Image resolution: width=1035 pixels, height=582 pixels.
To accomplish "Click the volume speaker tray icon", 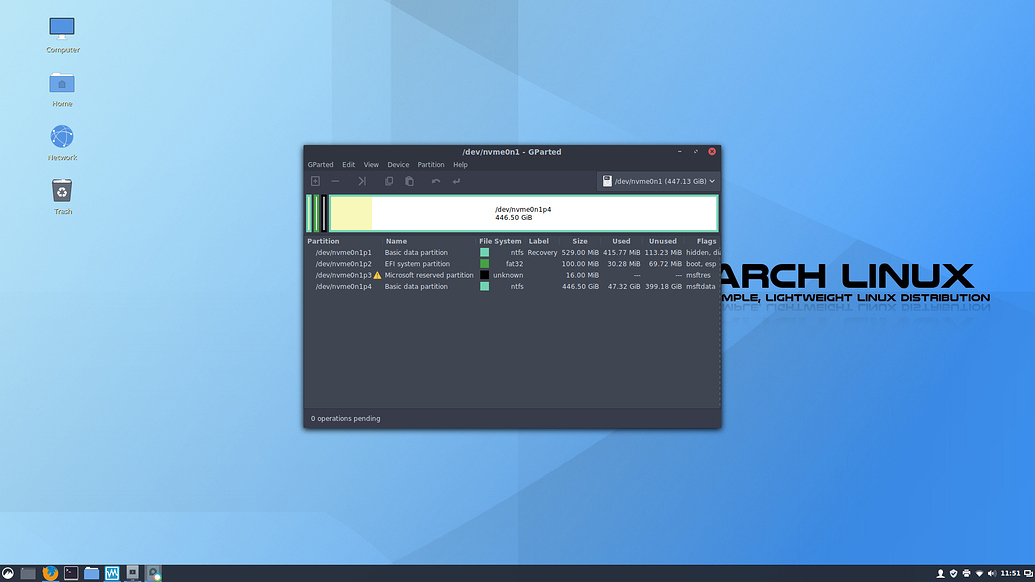I will [x=992, y=573].
